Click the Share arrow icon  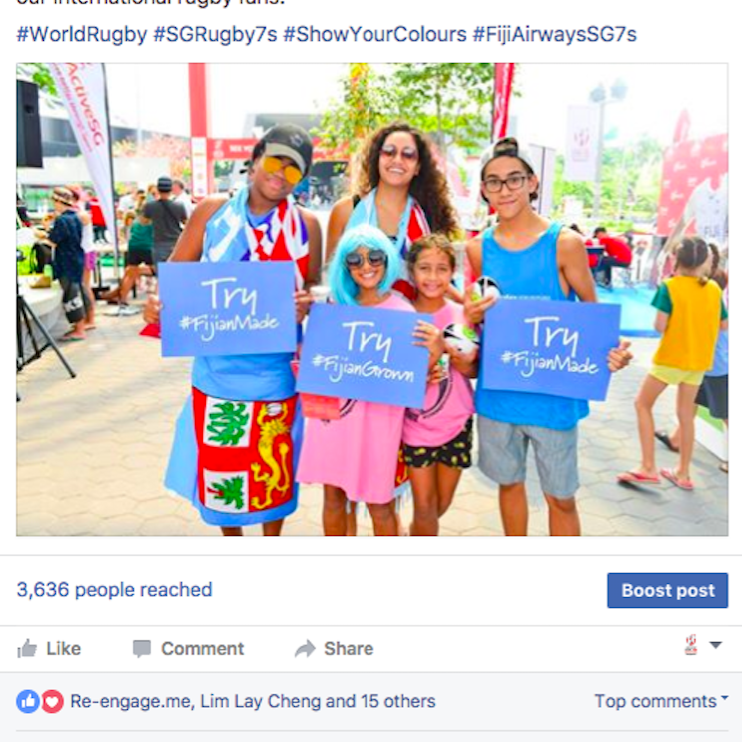pyautogui.click(x=305, y=648)
